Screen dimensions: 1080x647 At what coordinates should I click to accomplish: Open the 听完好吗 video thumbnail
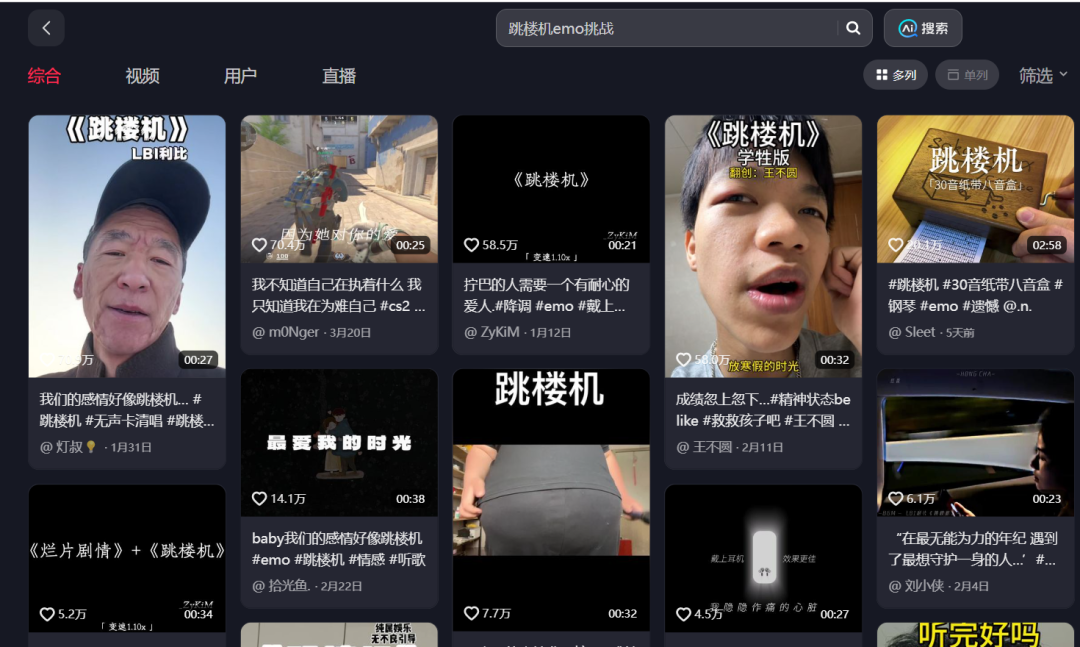click(x=975, y=635)
